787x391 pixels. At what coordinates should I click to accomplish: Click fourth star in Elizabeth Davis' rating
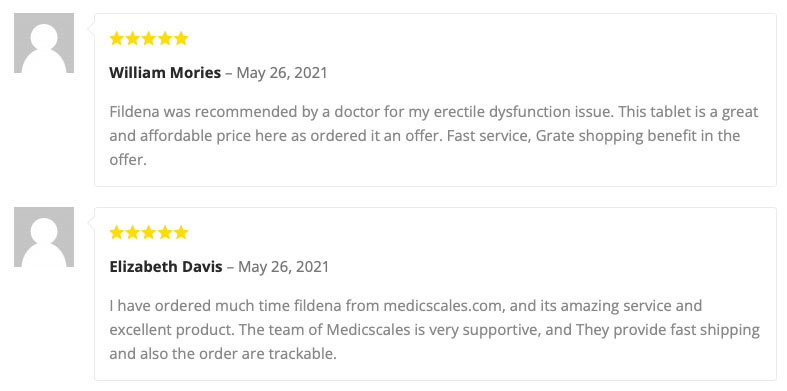coord(165,232)
